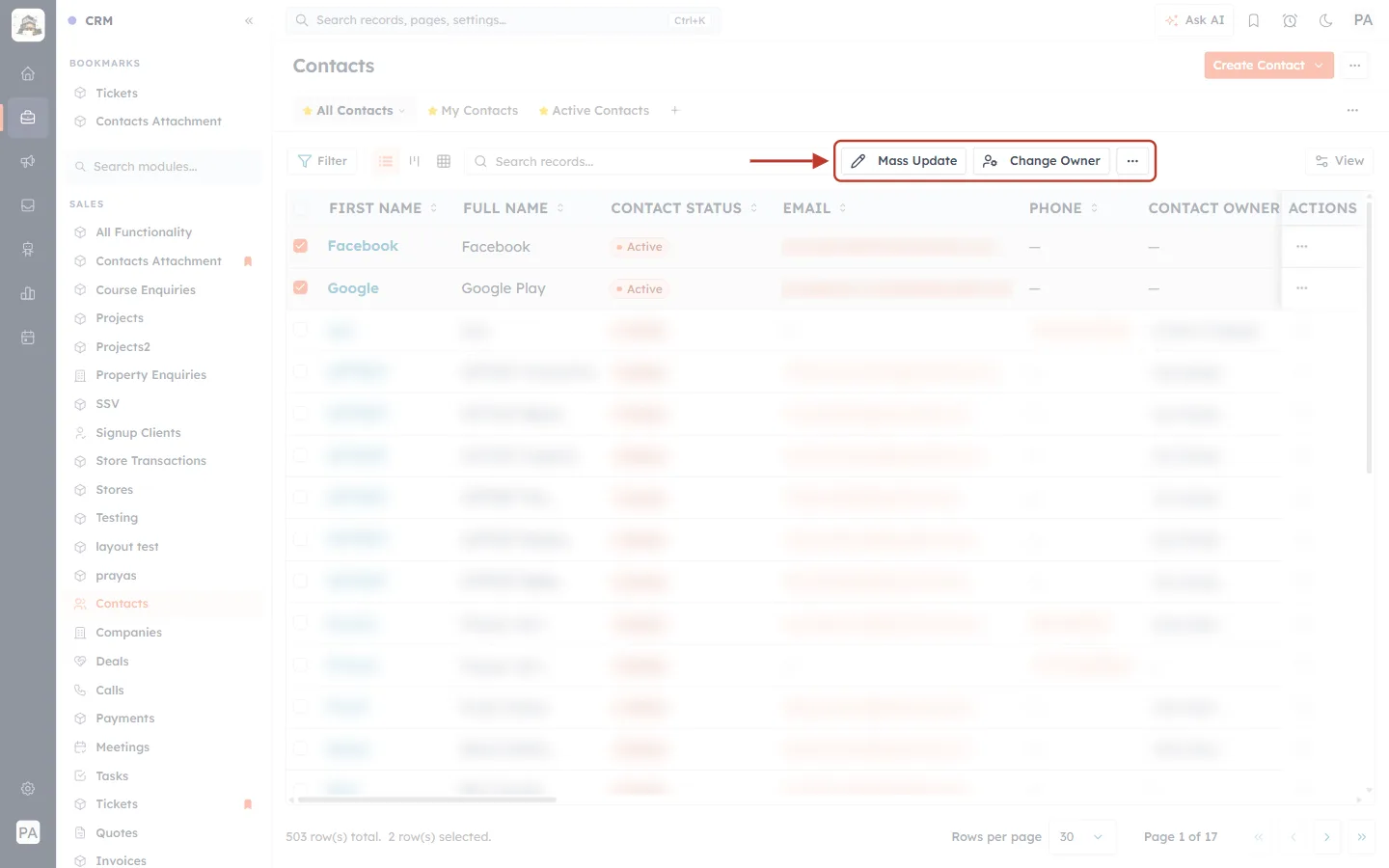Switch to the Active Contacts tab
Screen dimensions: 1389x868
click(594, 111)
